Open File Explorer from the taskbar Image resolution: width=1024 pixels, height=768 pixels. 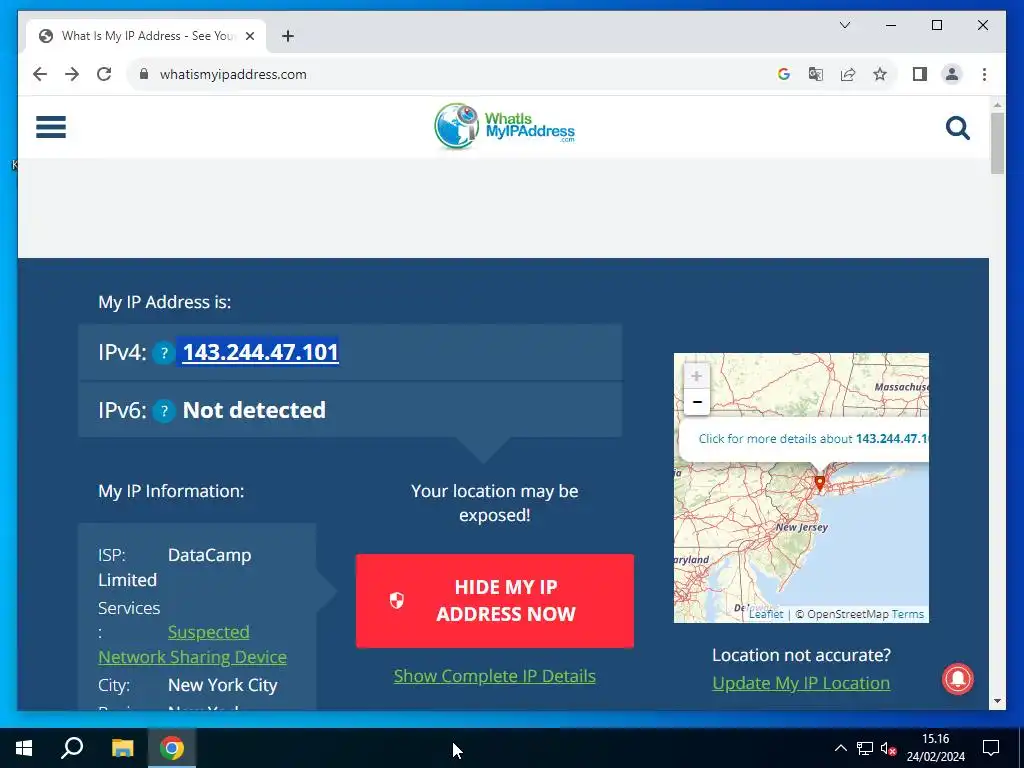pyautogui.click(x=122, y=748)
